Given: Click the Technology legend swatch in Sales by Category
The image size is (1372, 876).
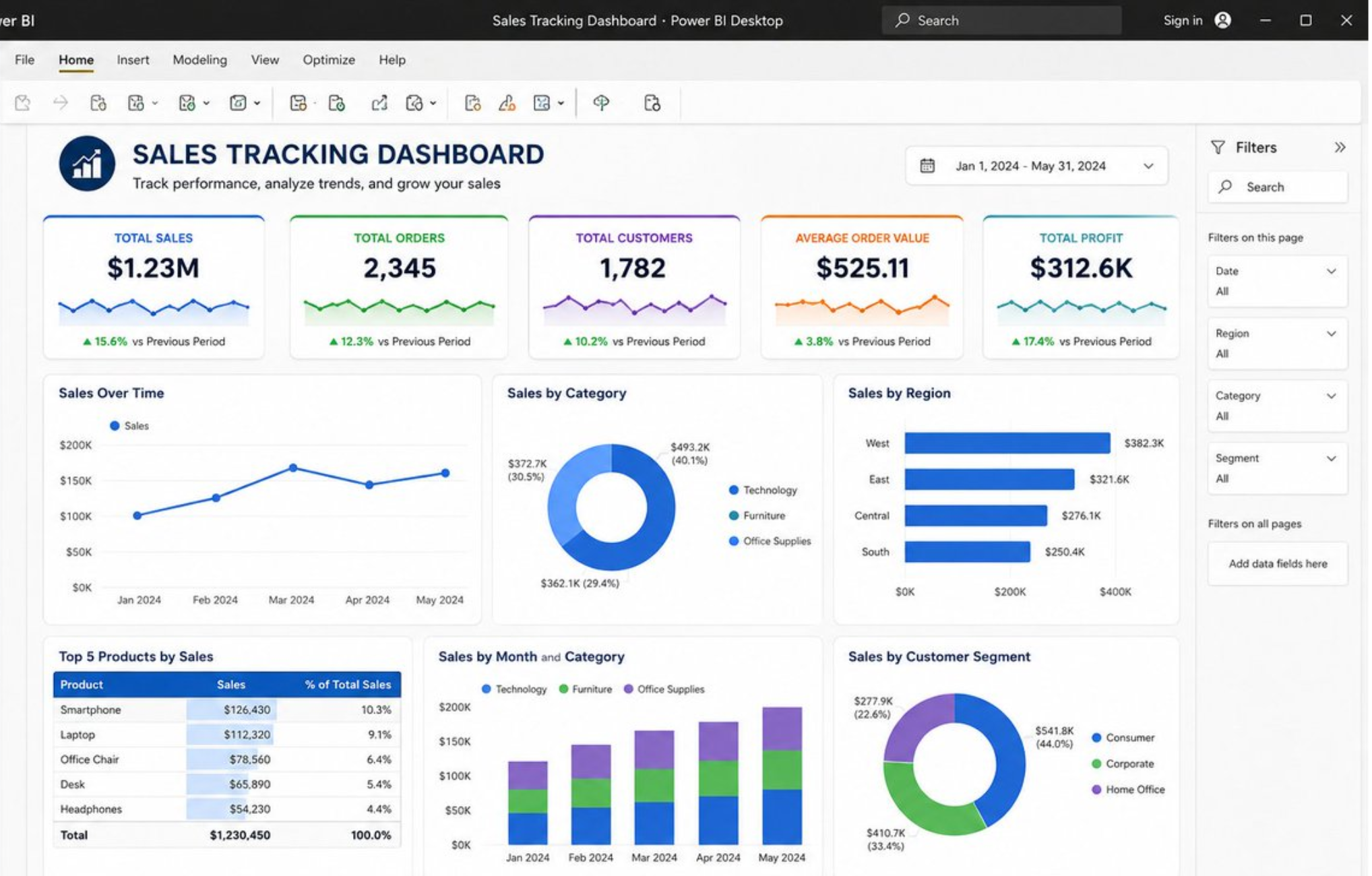Looking at the screenshot, I should (734, 490).
